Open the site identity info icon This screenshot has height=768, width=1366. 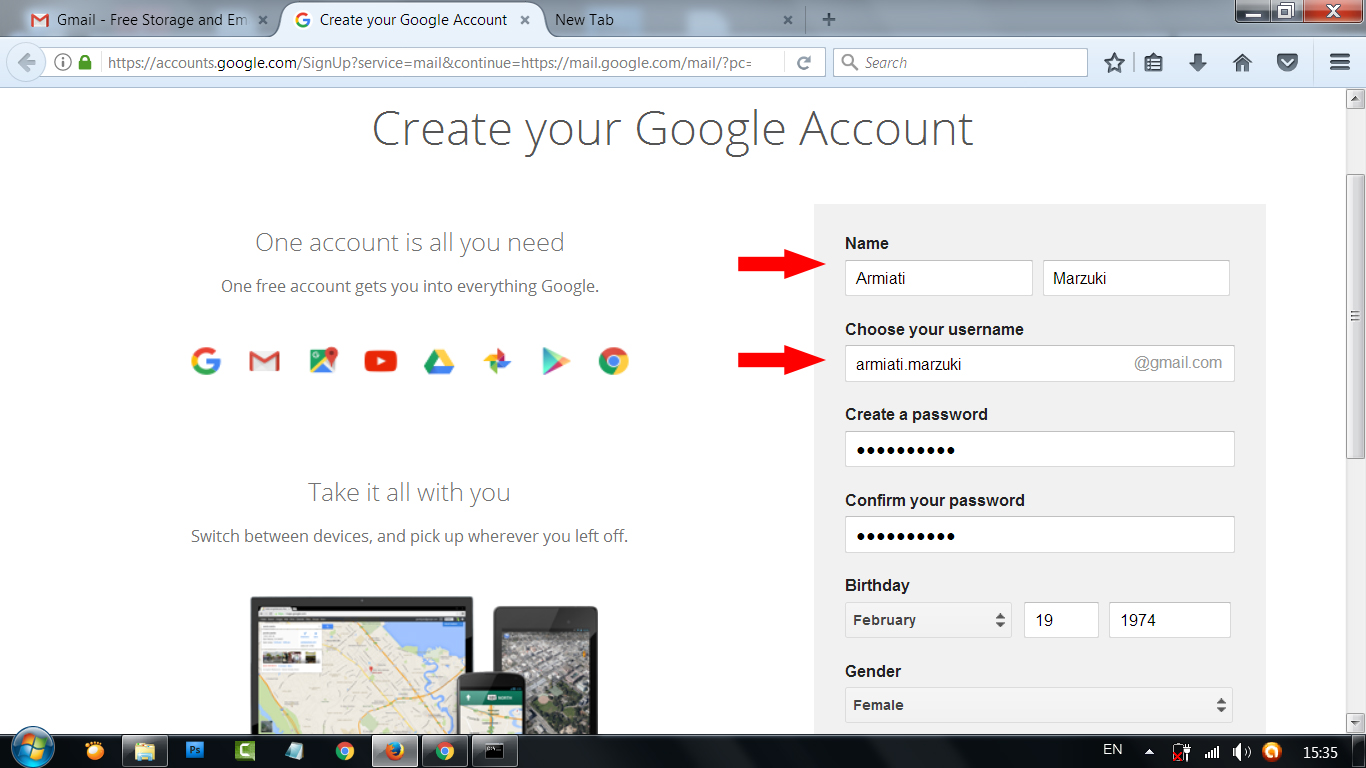coord(63,62)
